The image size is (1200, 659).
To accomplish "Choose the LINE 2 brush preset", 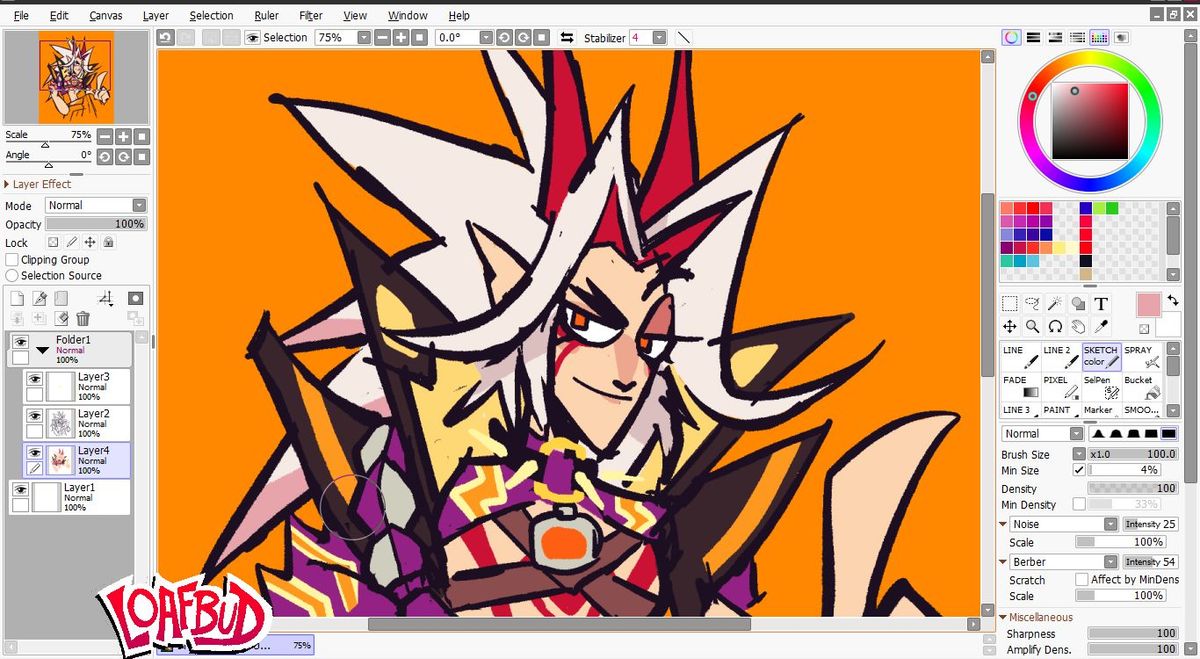I will point(1060,357).
